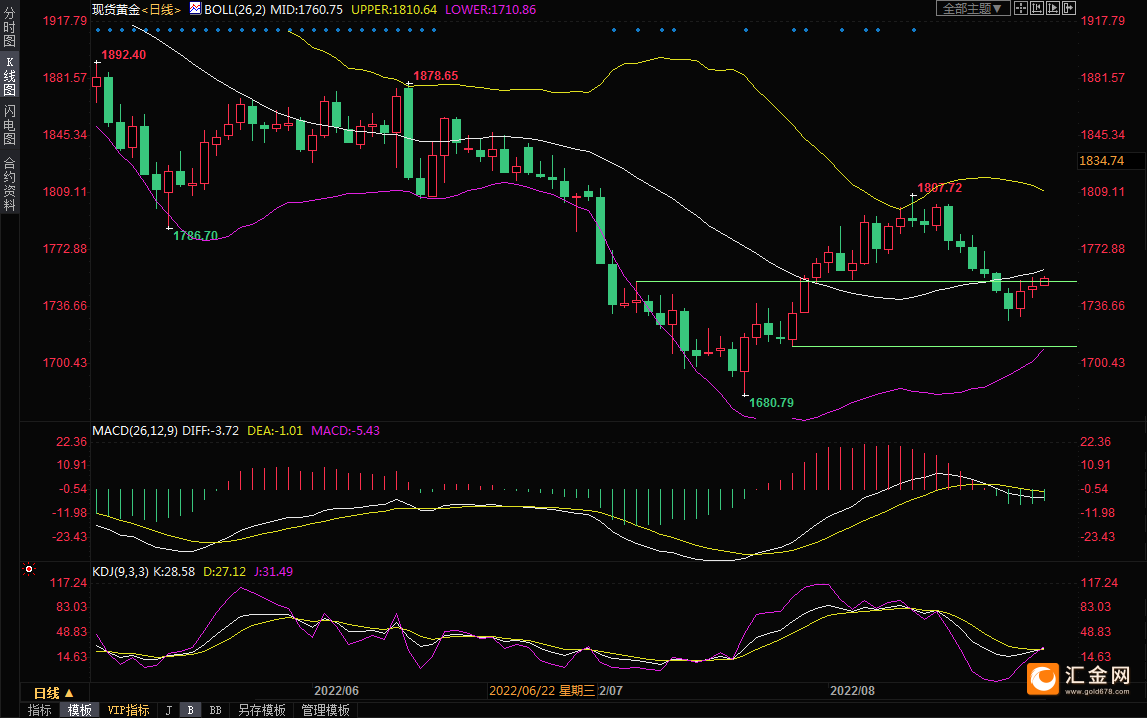The width and height of the screenshot is (1147, 718).
Task: Click the 1786.70 low label
Action: point(195,235)
